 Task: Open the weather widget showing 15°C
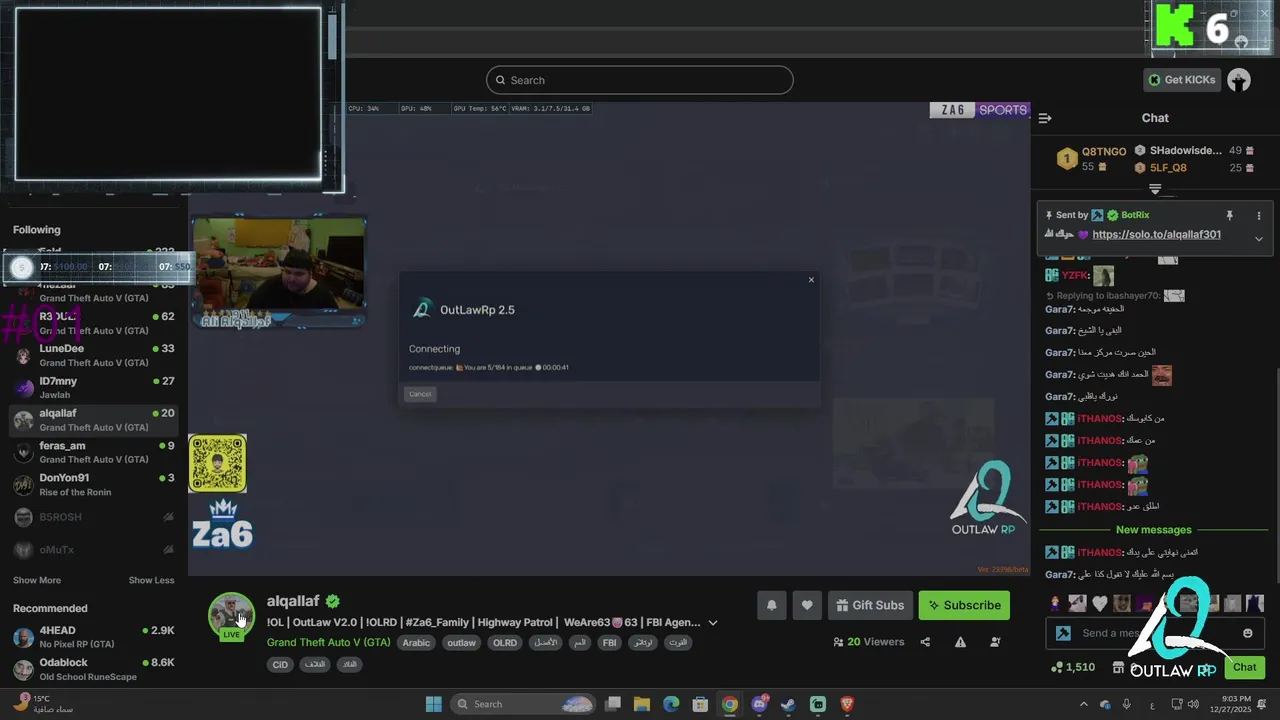point(45,704)
